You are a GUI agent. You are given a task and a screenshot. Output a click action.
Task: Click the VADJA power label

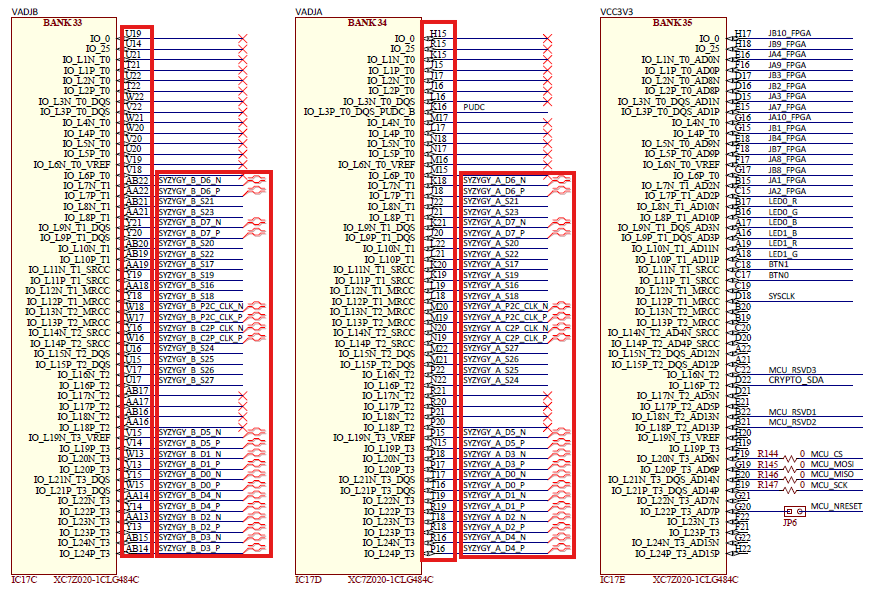pyautogui.click(x=309, y=12)
